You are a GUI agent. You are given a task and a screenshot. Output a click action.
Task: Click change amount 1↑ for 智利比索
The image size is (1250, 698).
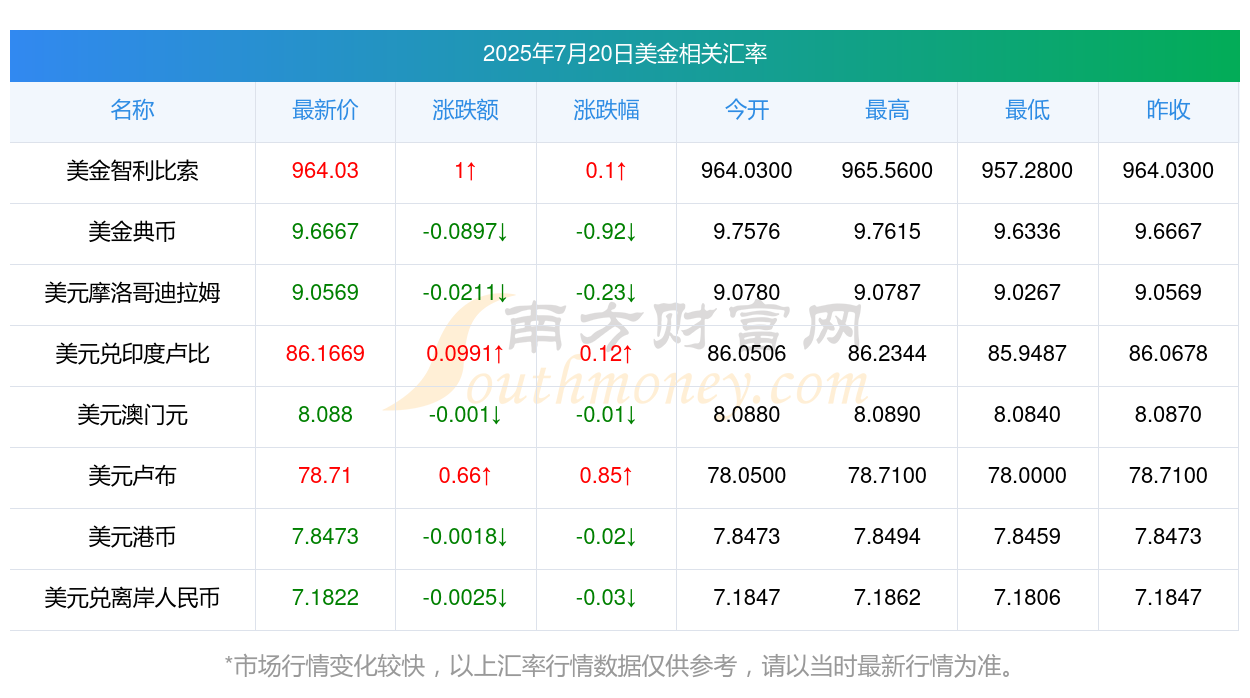[x=466, y=171]
